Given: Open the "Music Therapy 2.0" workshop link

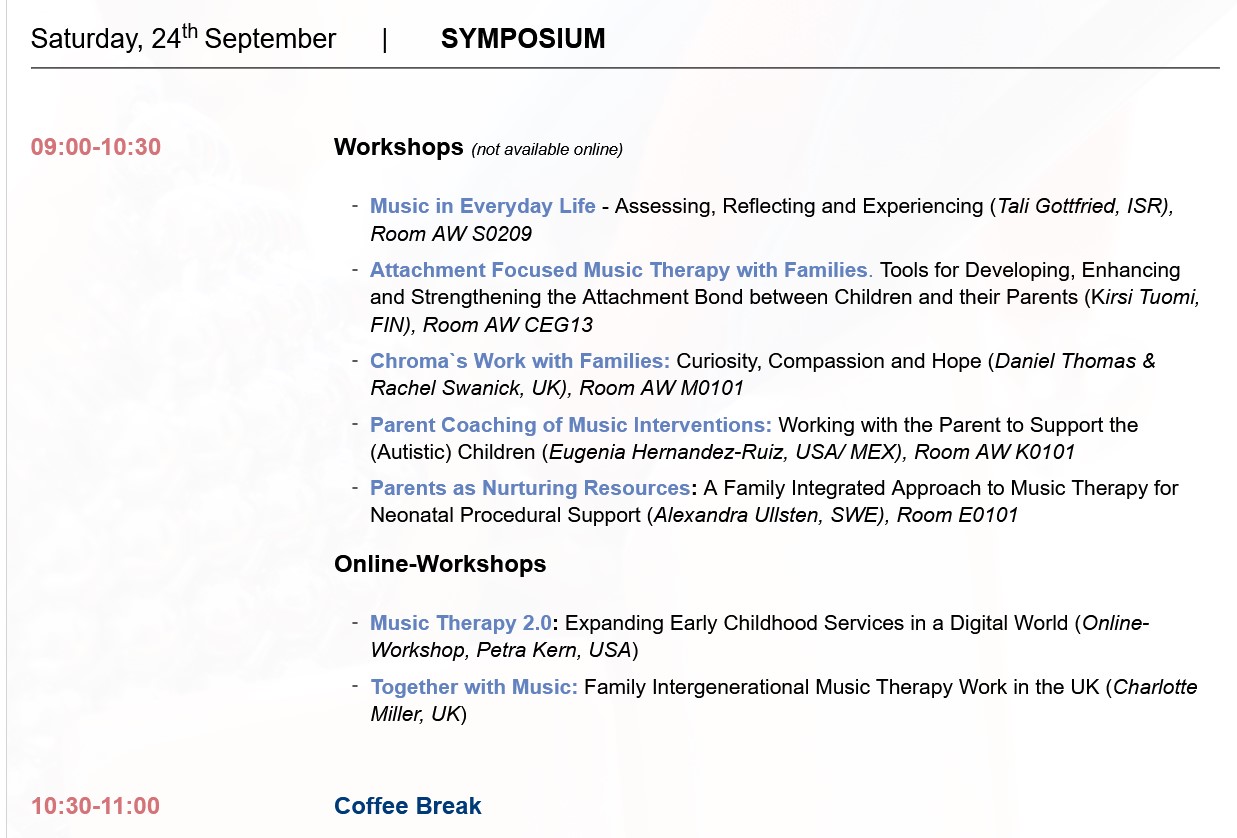Looking at the screenshot, I should [460, 623].
